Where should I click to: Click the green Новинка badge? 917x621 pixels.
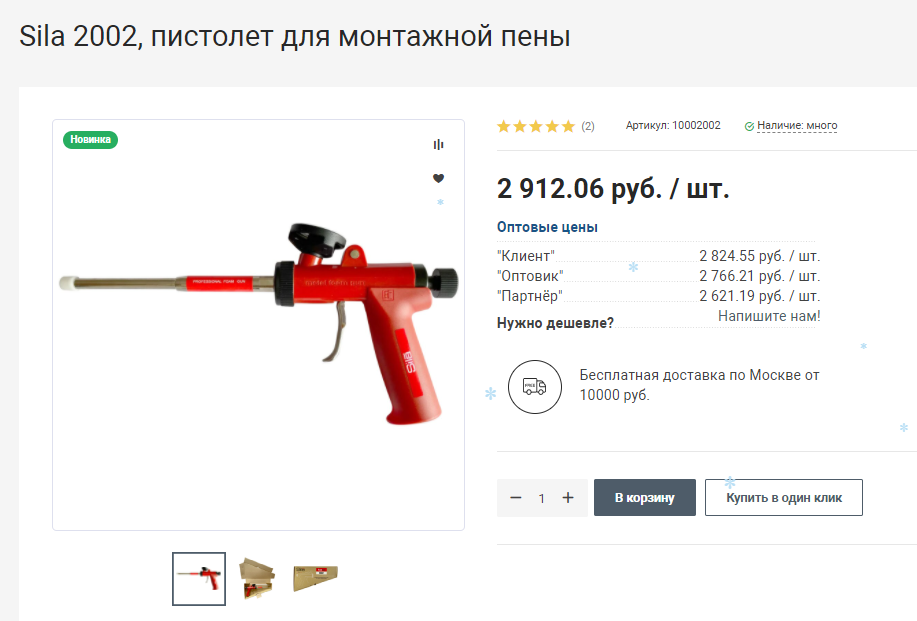point(91,140)
